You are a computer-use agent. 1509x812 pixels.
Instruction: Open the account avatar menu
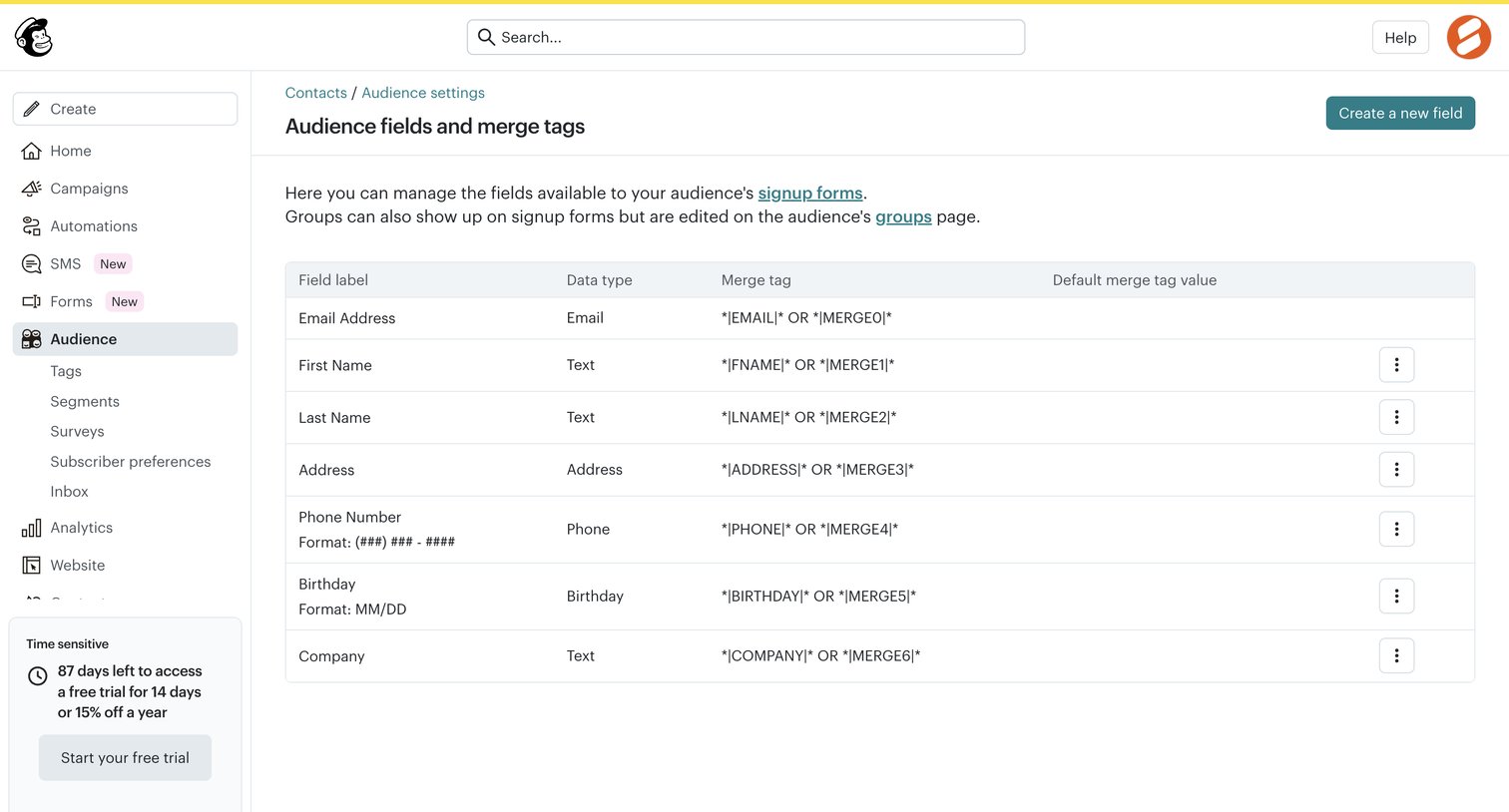point(1469,37)
